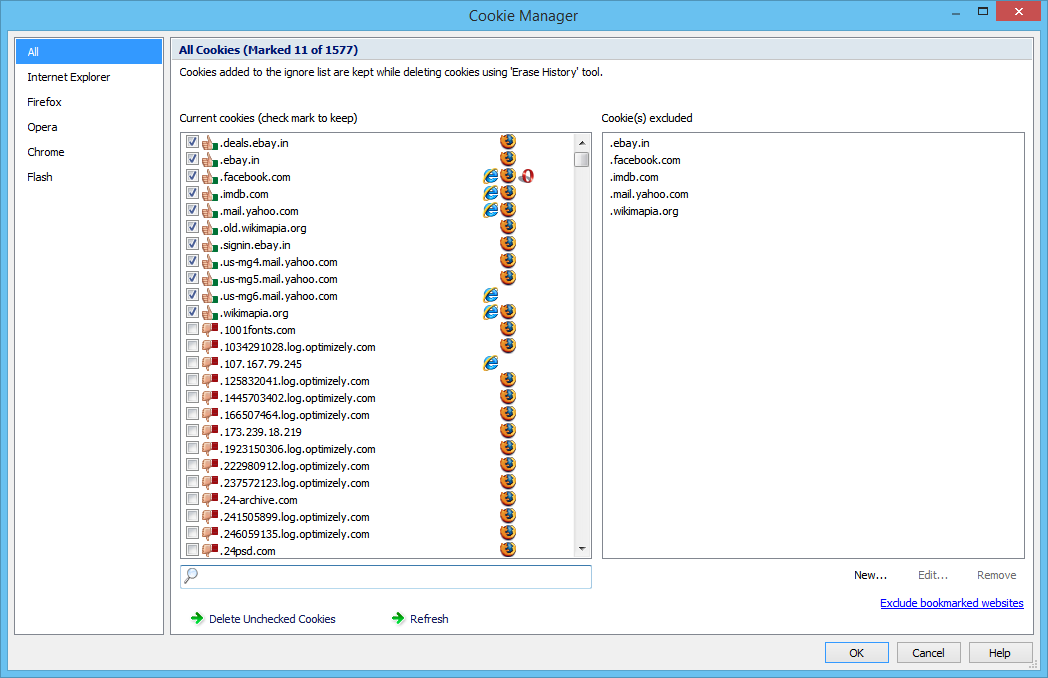Screen dimensions: 1048x678
Task: Open Exclude bookmarked websites link
Action: tap(951, 602)
